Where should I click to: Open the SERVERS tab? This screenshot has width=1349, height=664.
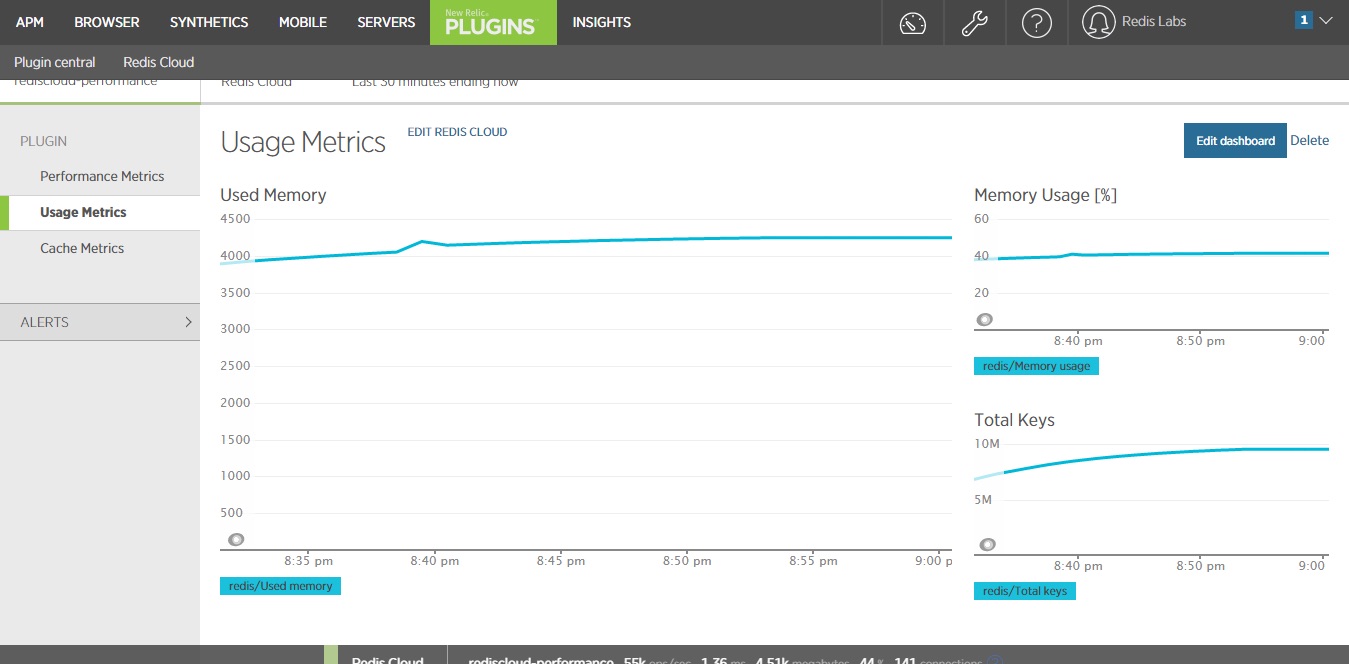pyautogui.click(x=386, y=22)
